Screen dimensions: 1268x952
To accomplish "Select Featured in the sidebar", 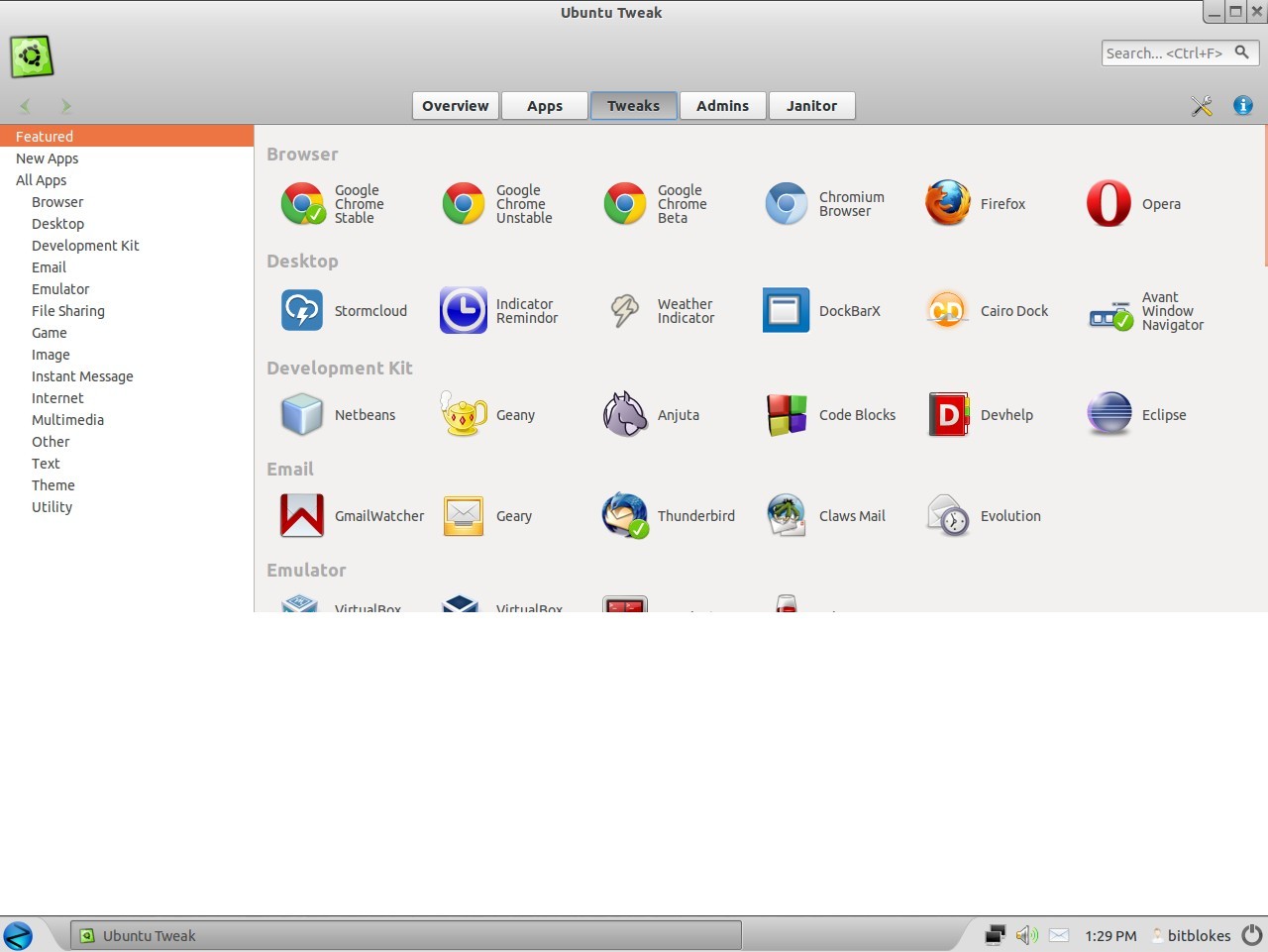I will click(x=127, y=137).
